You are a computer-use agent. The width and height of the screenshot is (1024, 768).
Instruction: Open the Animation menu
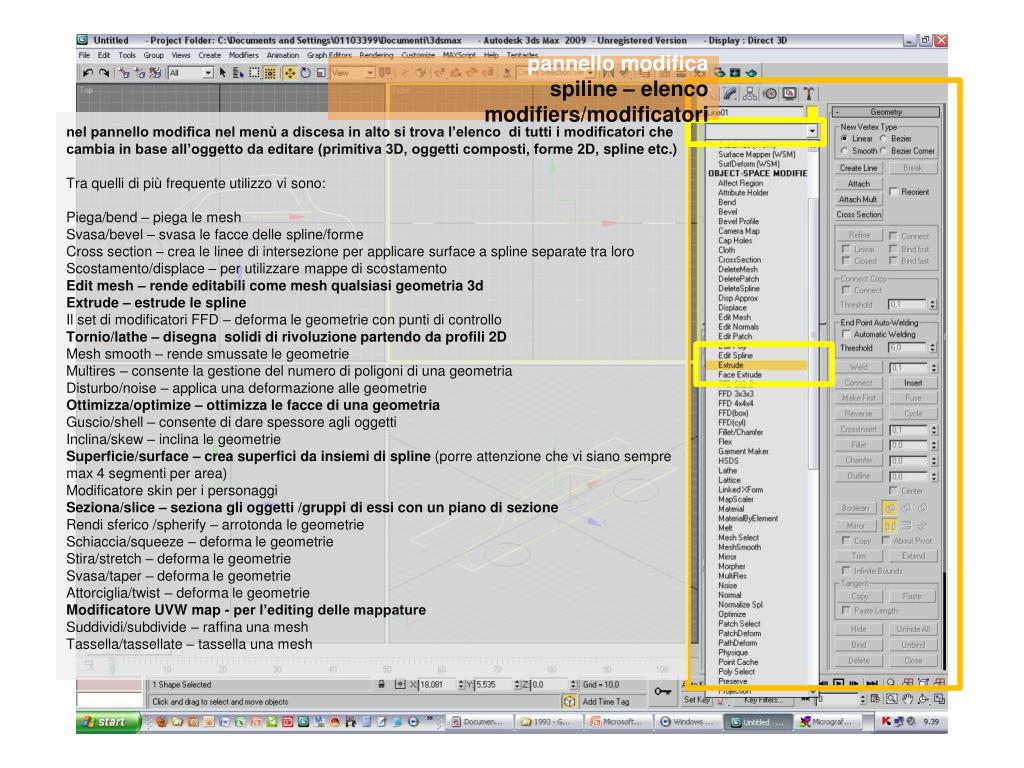[283, 56]
